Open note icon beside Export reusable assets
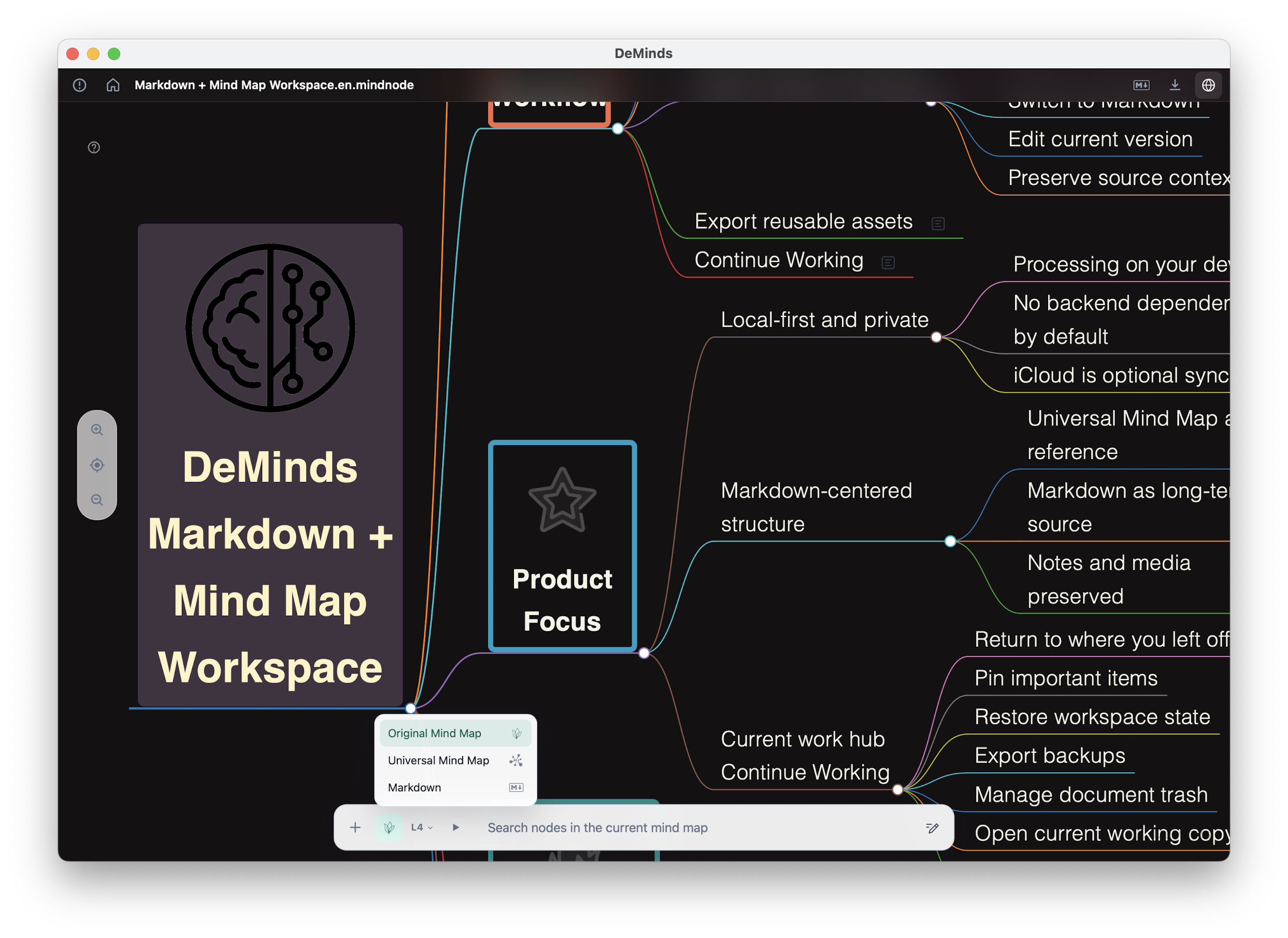 tap(938, 224)
